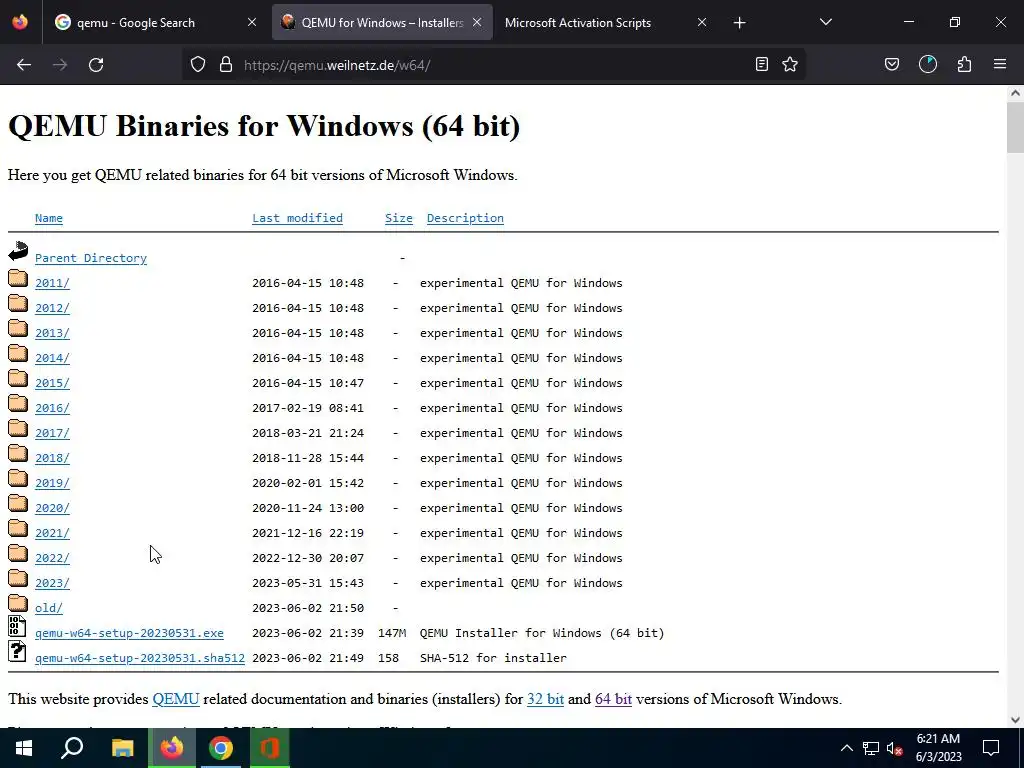The width and height of the screenshot is (1024, 768).
Task: Open the 2016/ folder link
Action: [x=52, y=408]
